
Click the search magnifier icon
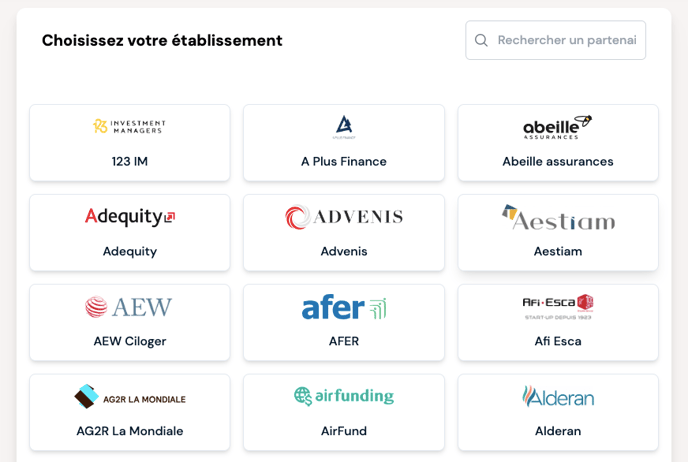pyautogui.click(x=481, y=40)
